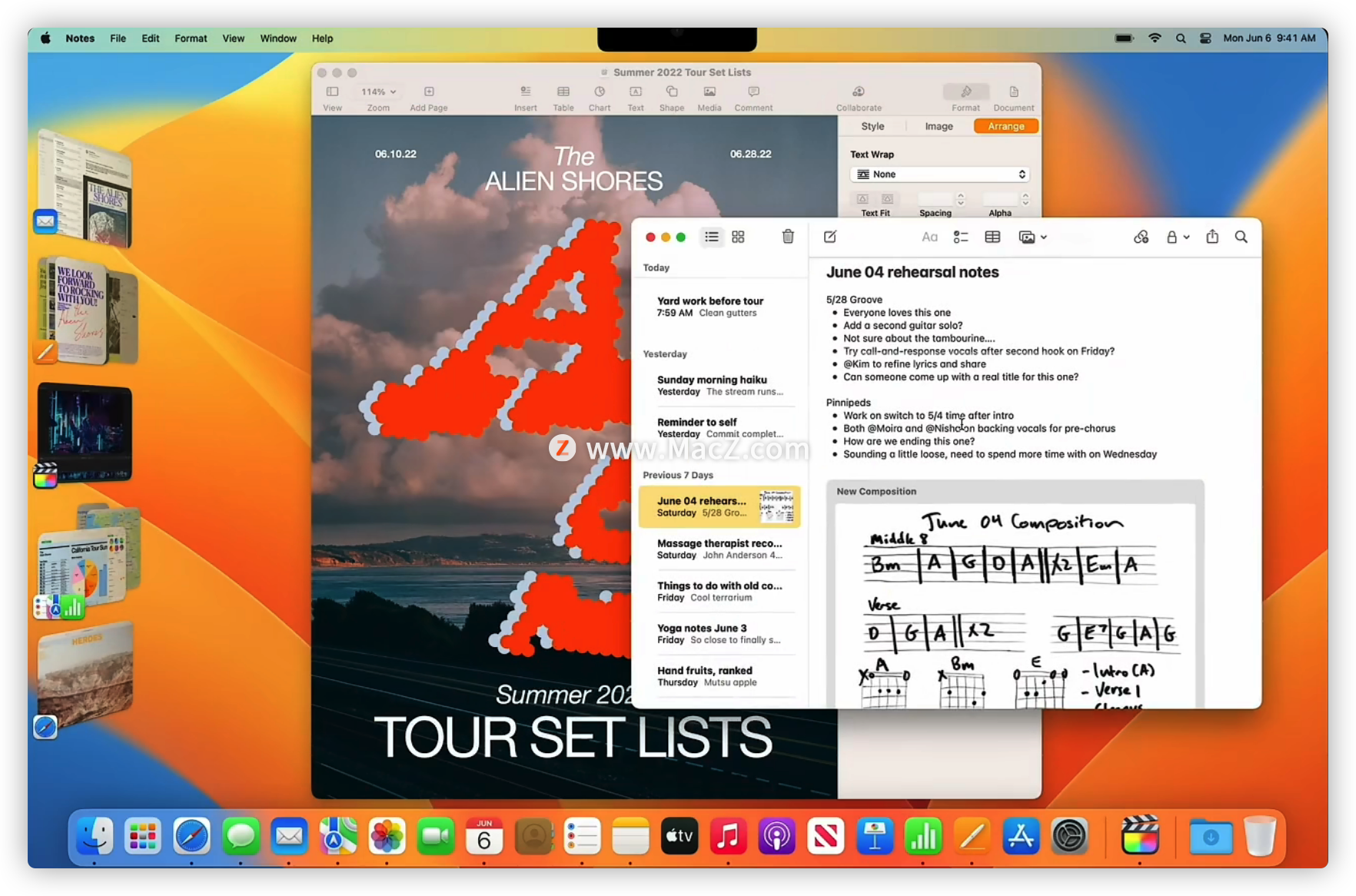Image resolution: width=1356 pixels, height=896 pixels.
Task: Open Media in Pages toolbar
Action: [x=710, y=98]
